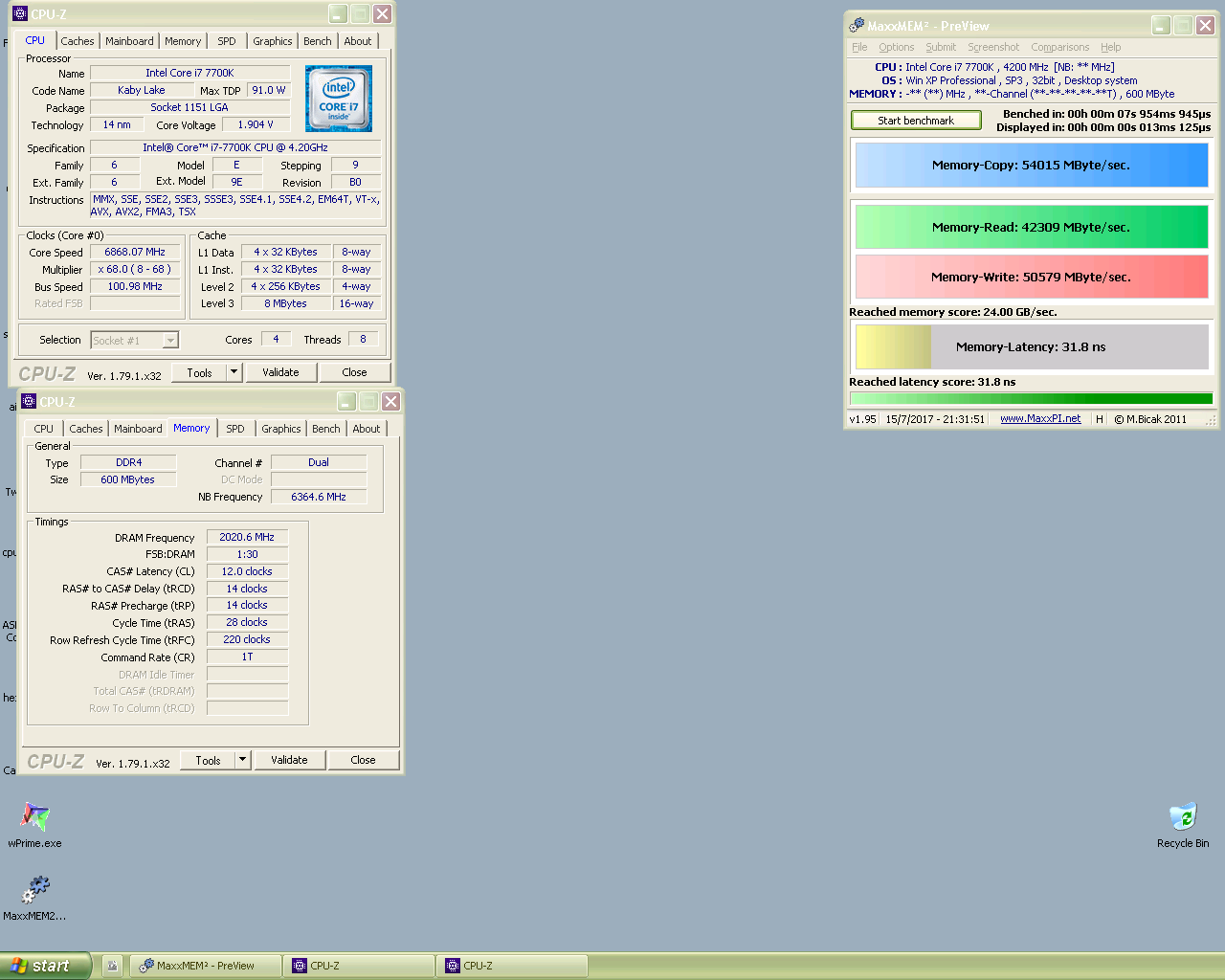
Task: Click Close in top CPU-Z window
Action: click(354, 372)
